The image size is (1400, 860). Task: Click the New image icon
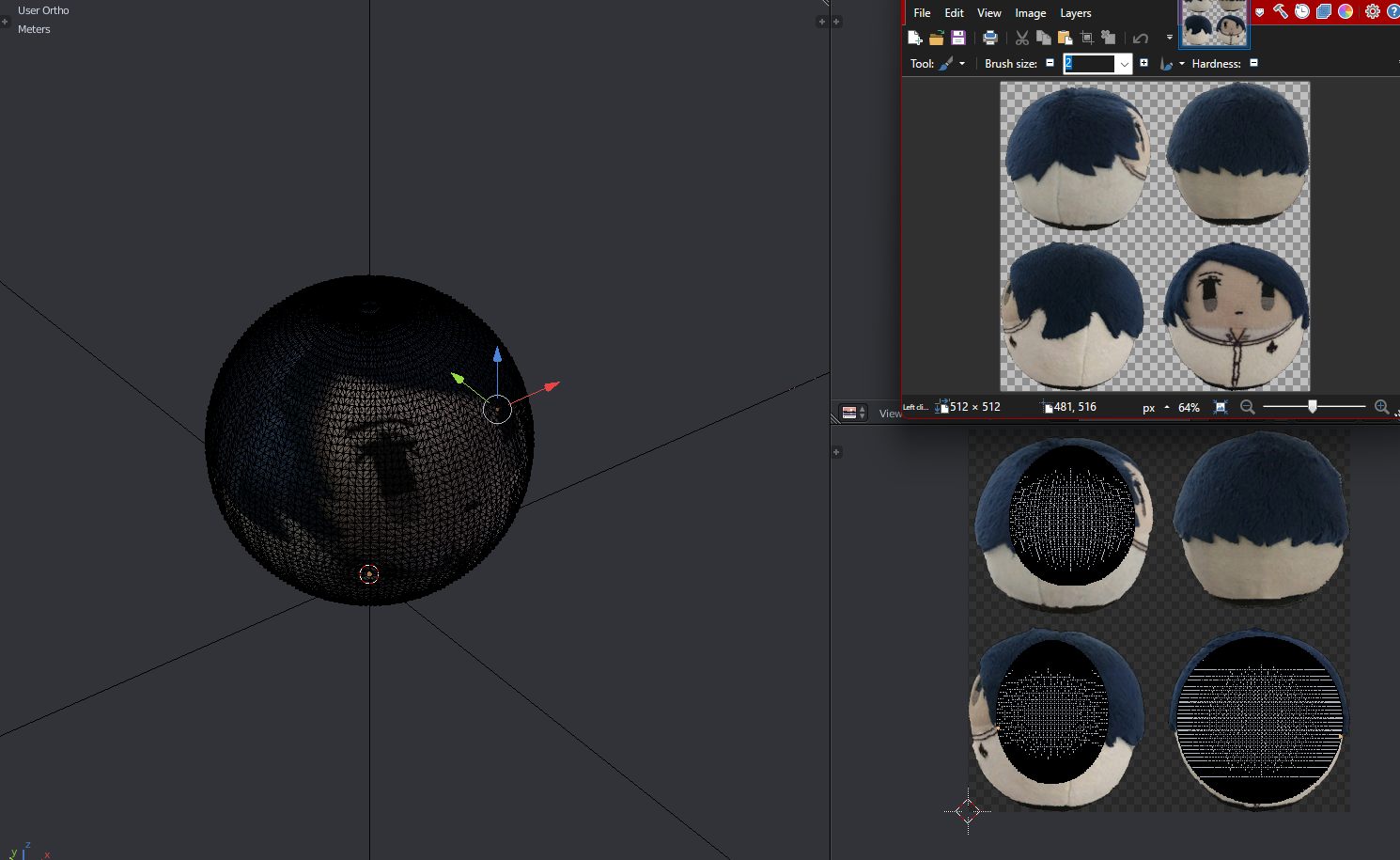tap(914, 38)
